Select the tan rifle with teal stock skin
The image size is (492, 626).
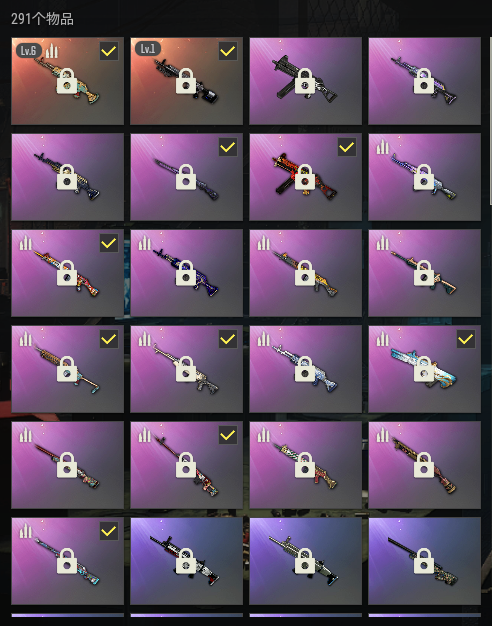pos(67,369)
